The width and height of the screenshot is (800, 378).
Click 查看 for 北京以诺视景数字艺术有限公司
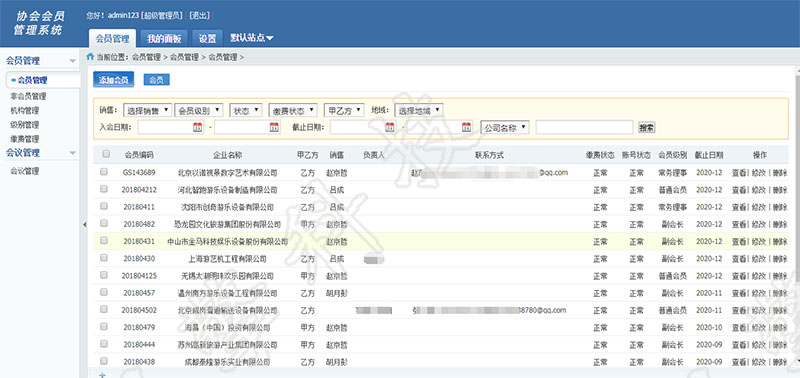click(x=739, y=173)
